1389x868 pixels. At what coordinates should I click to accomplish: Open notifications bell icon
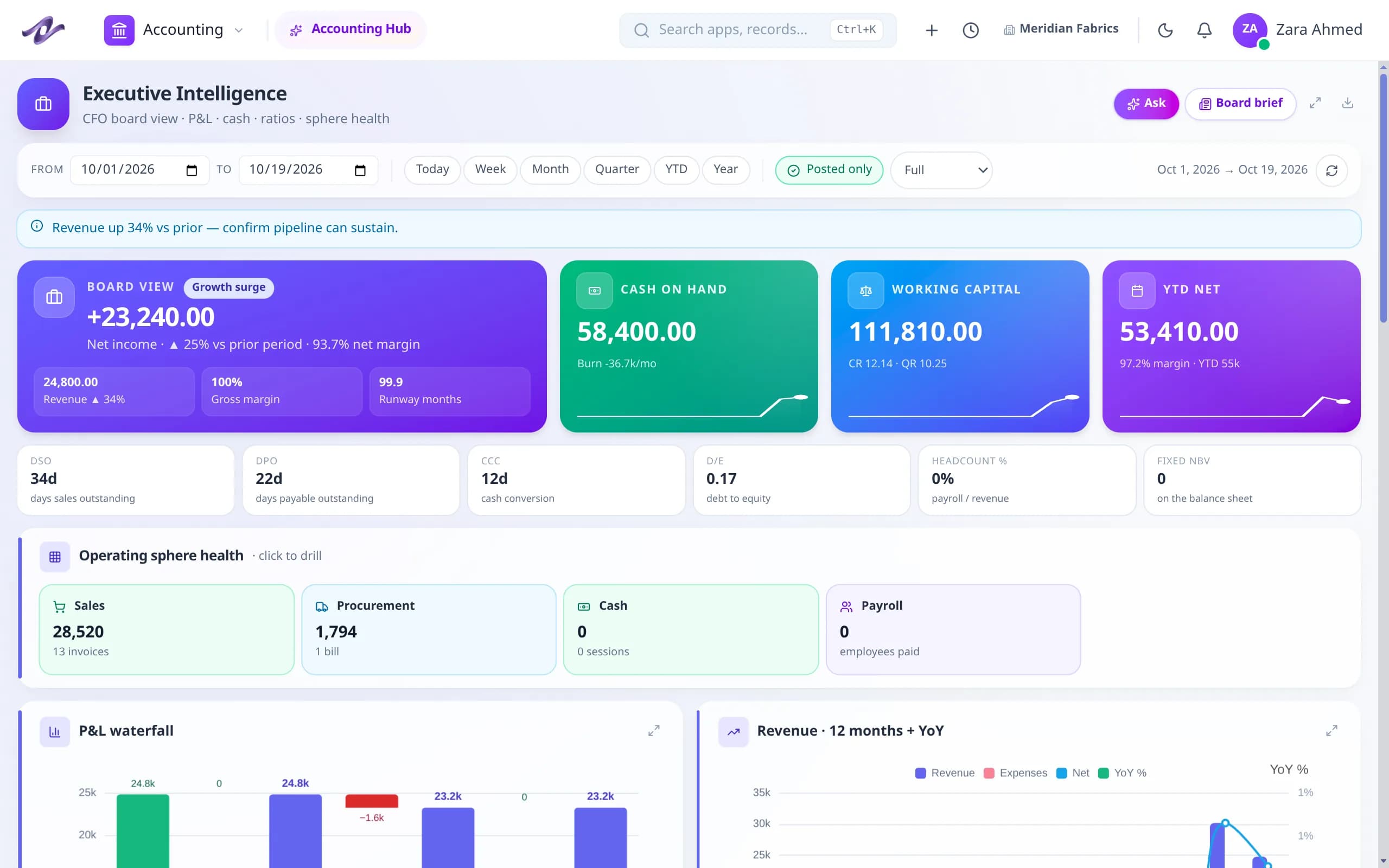(x=1204, y=30)
